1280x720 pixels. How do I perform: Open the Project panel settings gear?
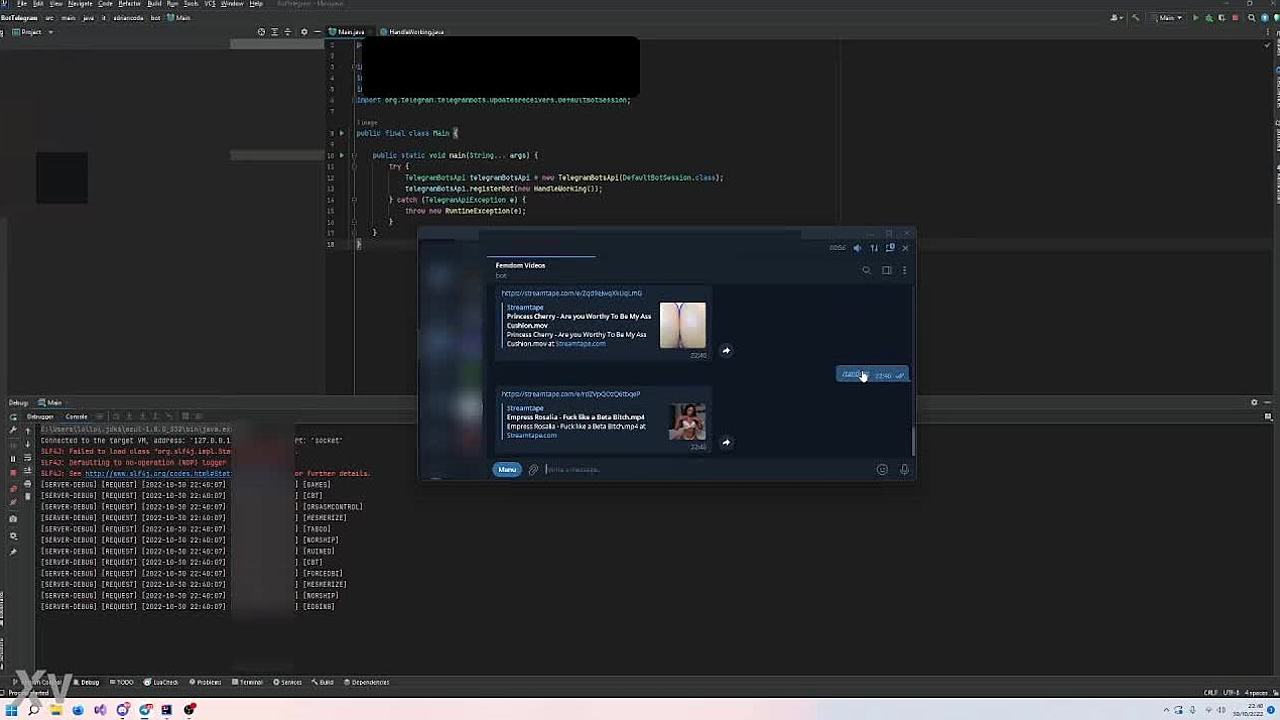point(304,32)
